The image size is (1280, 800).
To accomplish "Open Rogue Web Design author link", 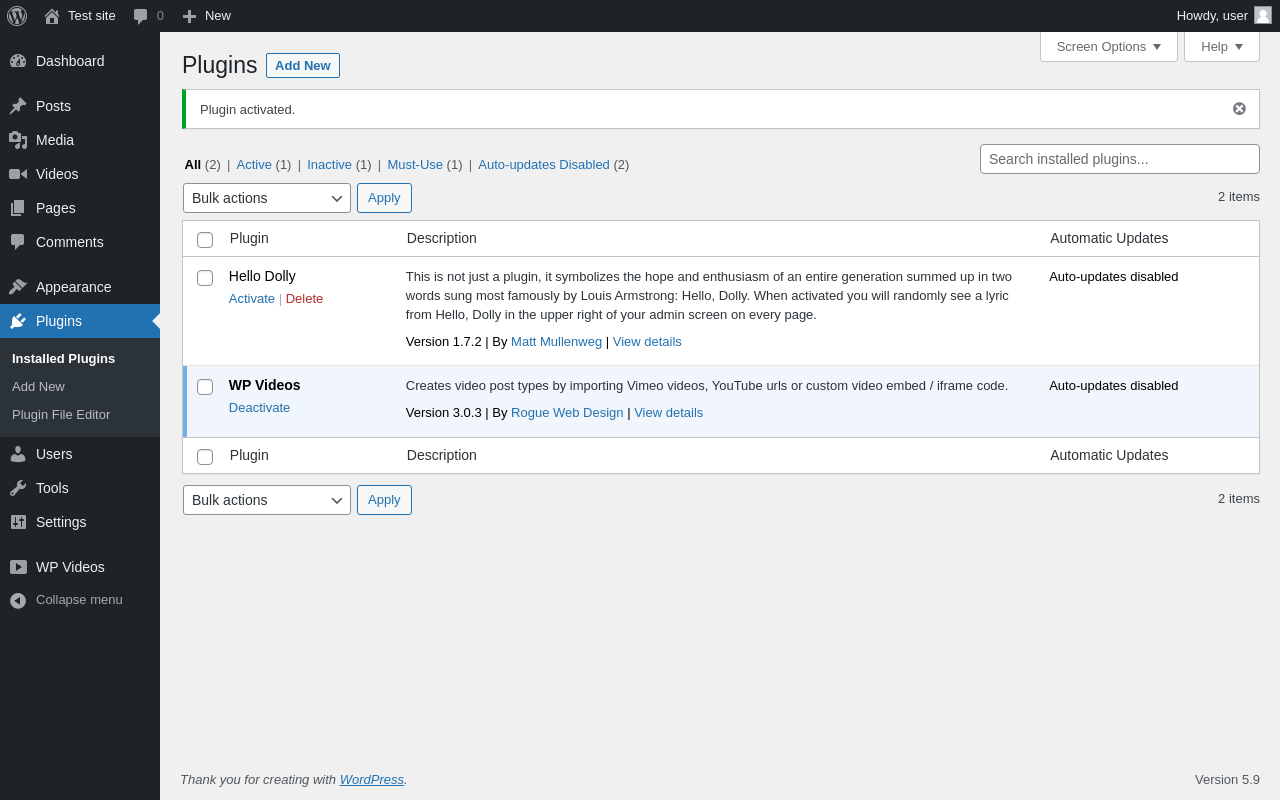I will pyautogui.click(x=567, y=413).
